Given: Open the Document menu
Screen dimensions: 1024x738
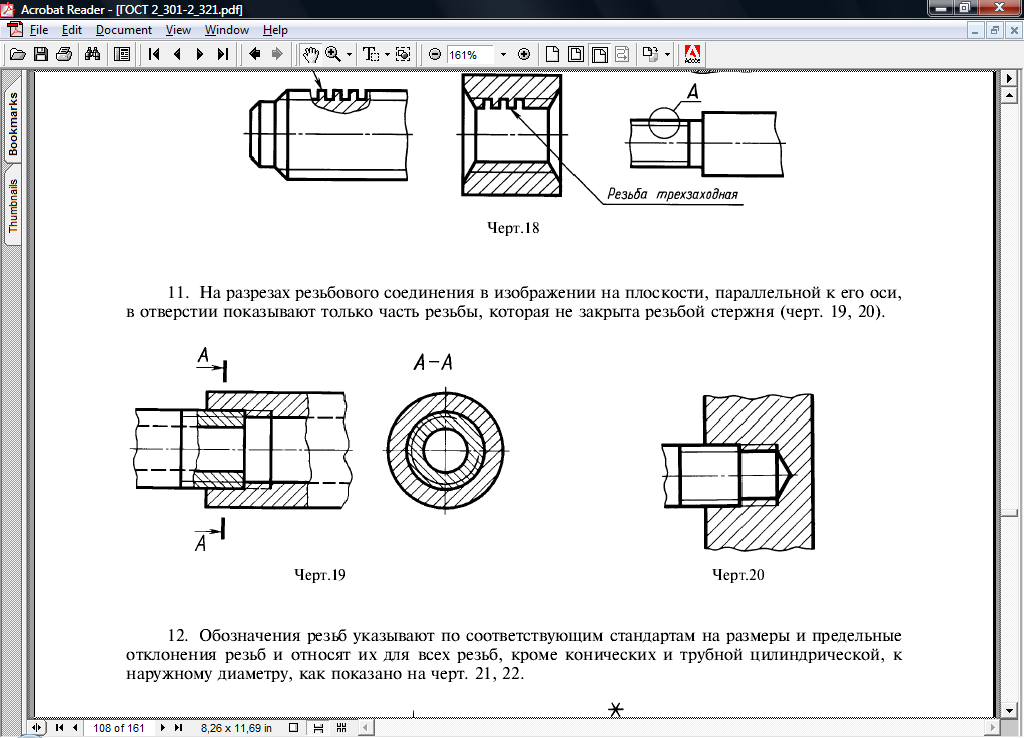Looking at the screenshot, I should click(x=123, y=30).
